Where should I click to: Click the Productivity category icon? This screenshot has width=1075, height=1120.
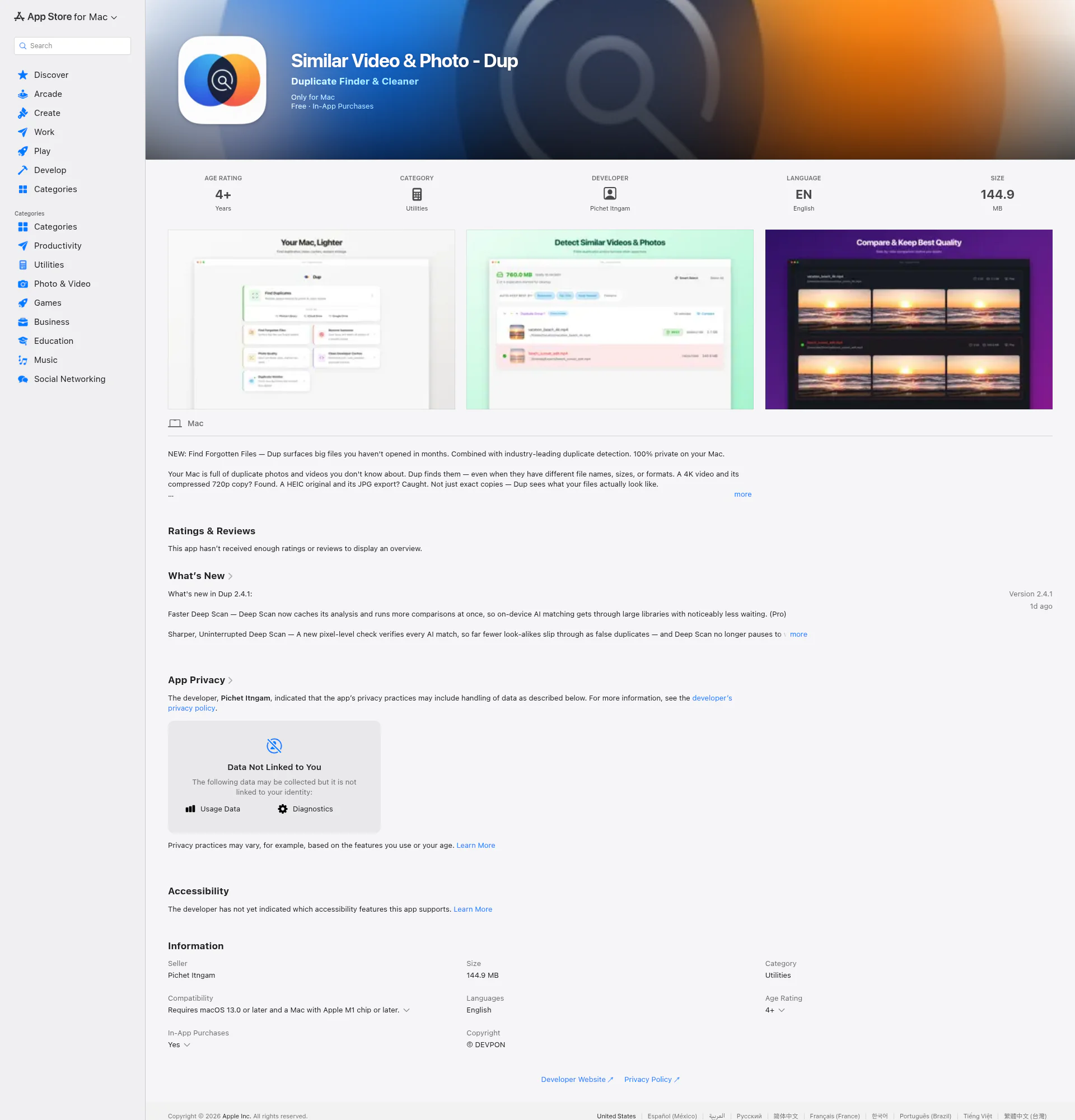pos(23,246)
